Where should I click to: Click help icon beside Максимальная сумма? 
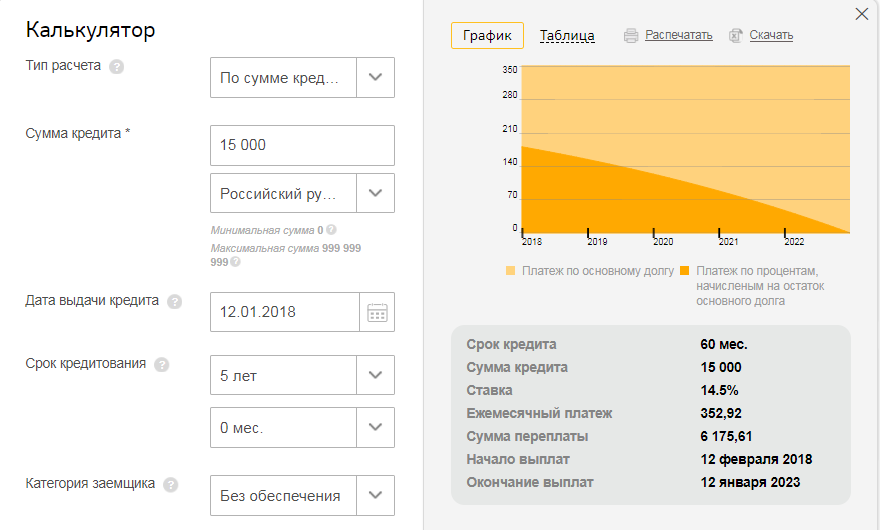click(236, 262)
